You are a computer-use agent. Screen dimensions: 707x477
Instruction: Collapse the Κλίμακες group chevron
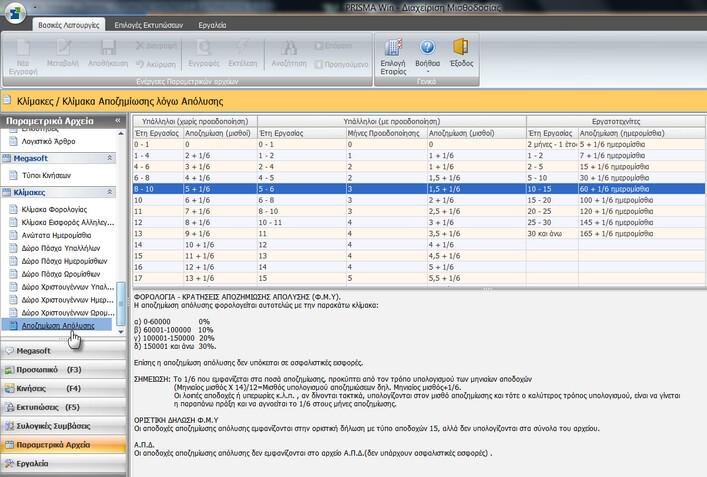(109, 192)
